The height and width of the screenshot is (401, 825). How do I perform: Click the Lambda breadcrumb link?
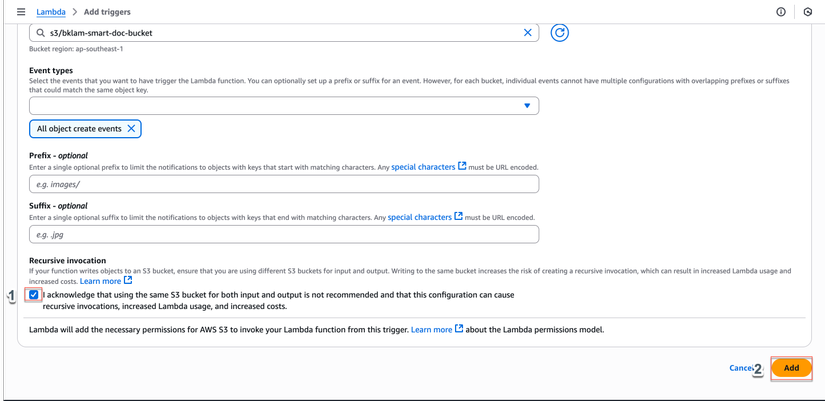[51, 12]
